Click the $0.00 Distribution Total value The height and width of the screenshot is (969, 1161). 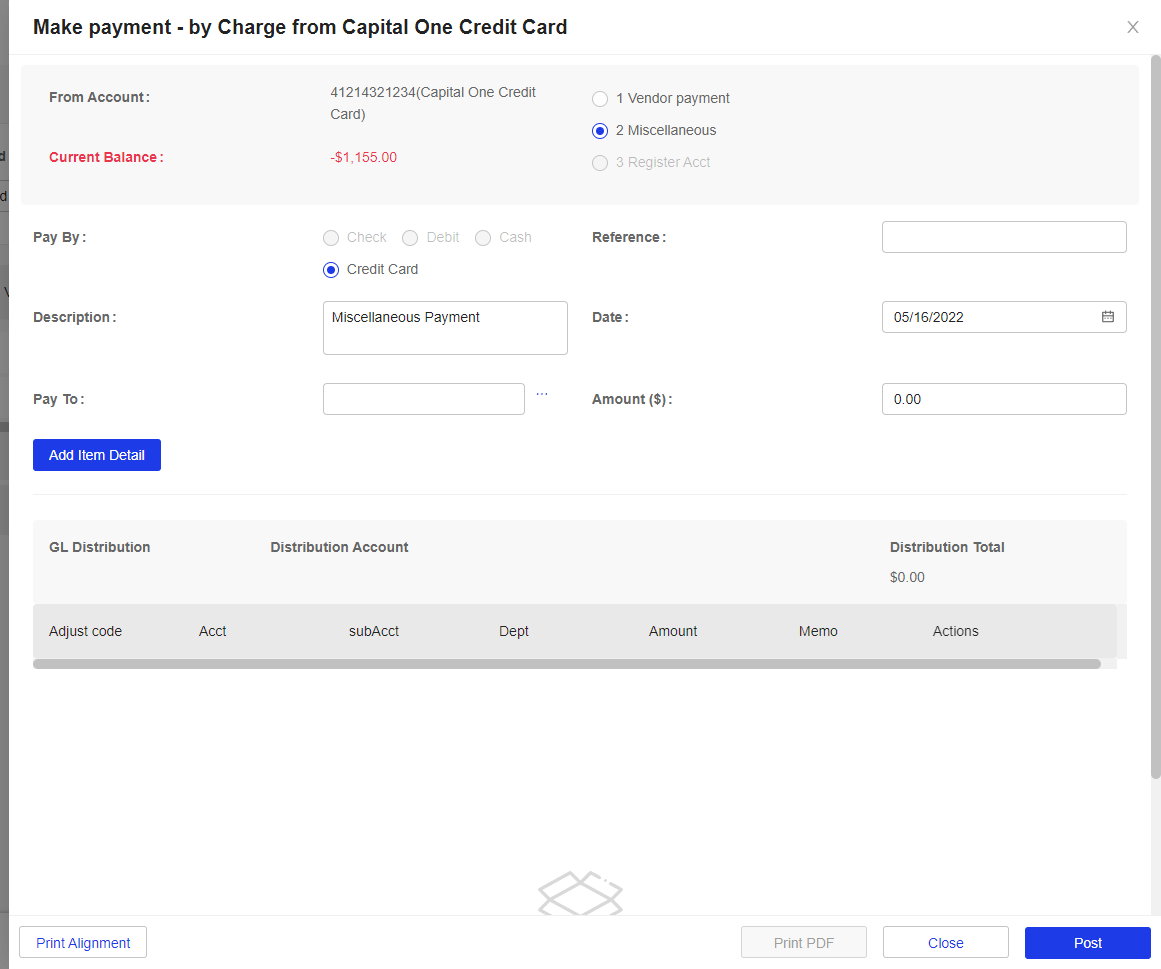click(907, 577)
